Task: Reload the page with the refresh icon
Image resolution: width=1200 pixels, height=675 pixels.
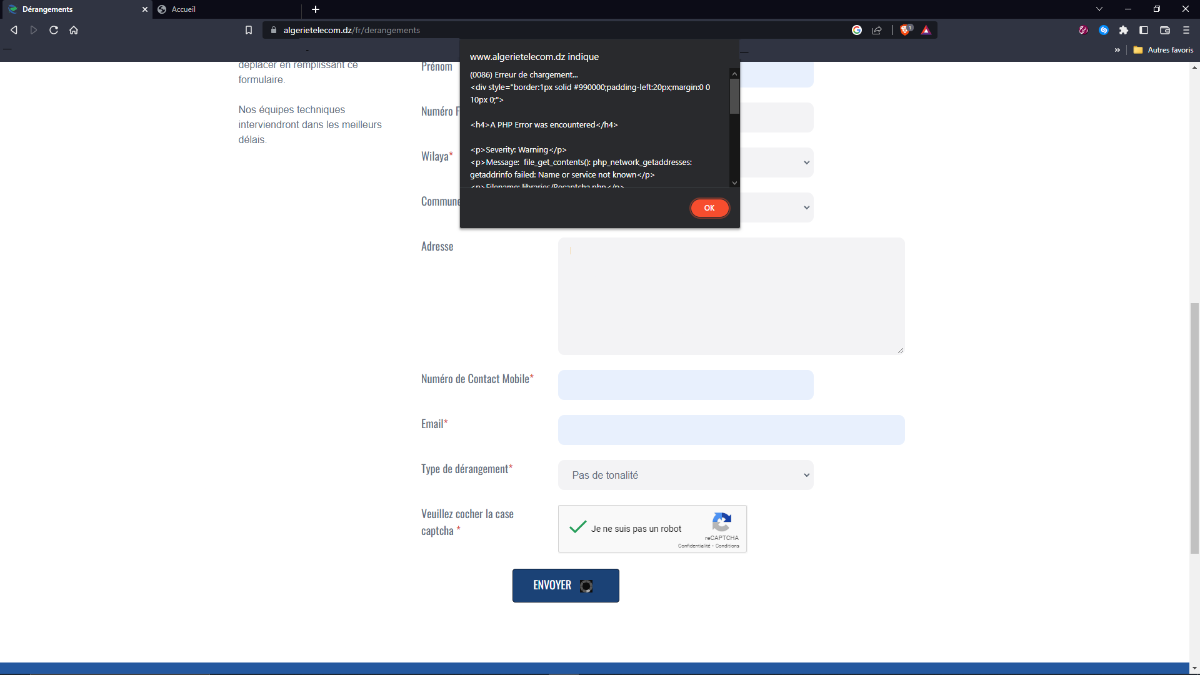Action: [x=53, y=30]
